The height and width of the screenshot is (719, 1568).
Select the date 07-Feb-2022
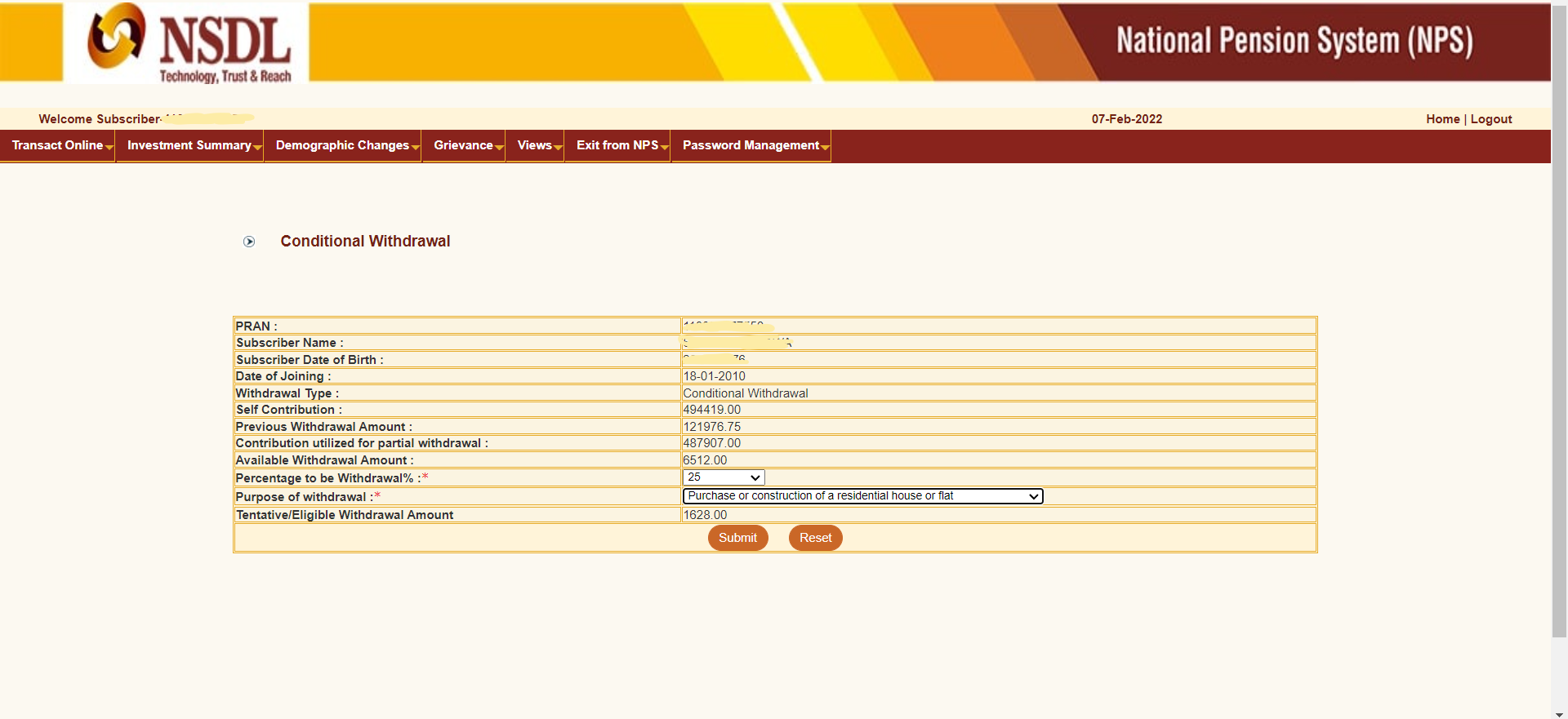click(1127, 119)
